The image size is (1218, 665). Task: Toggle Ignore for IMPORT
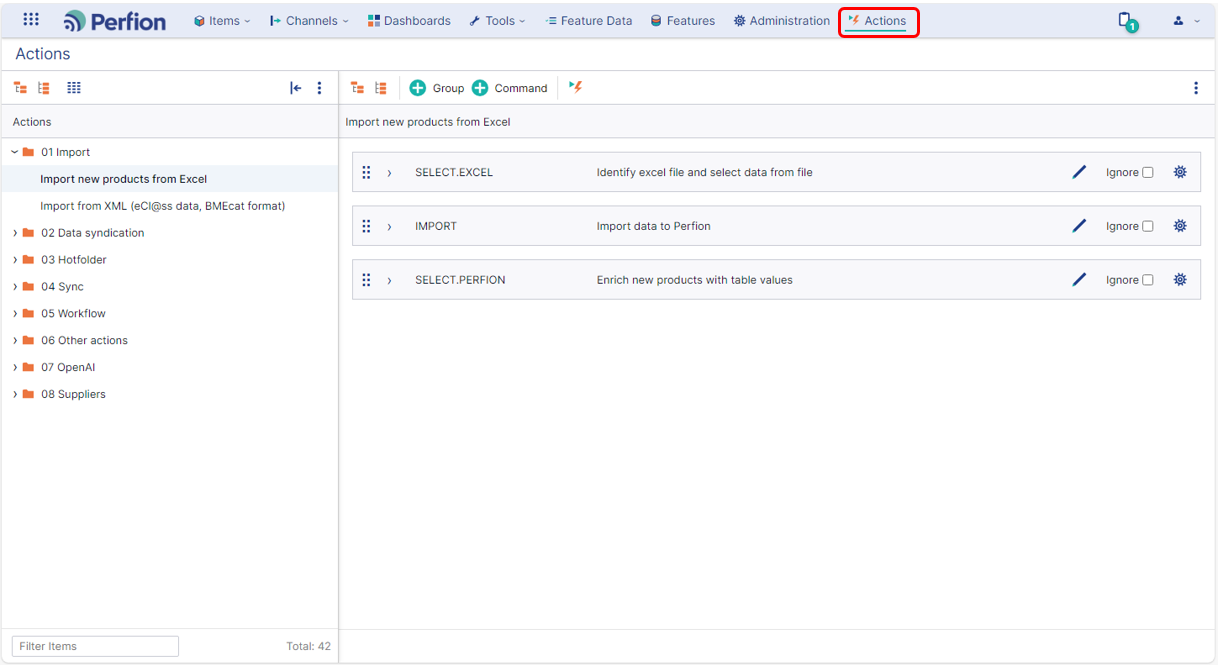point(1148,226)
